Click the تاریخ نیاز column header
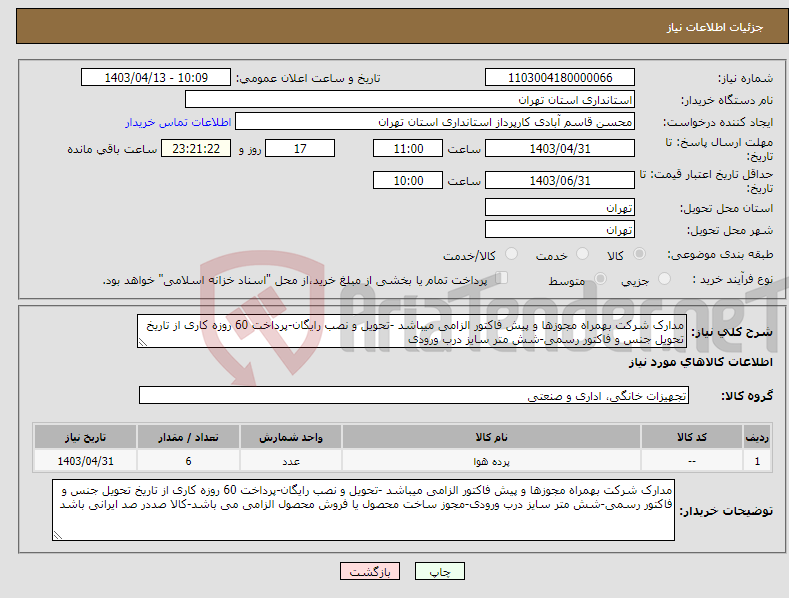The height and width of the screenshot is (598, 789). coord(86,437)
